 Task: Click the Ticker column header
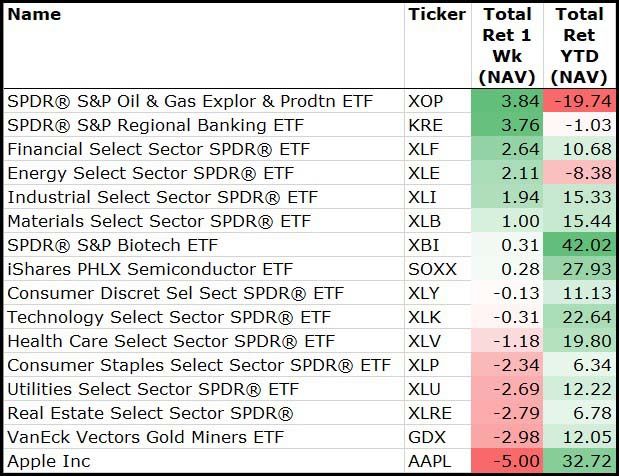point(437,15)
